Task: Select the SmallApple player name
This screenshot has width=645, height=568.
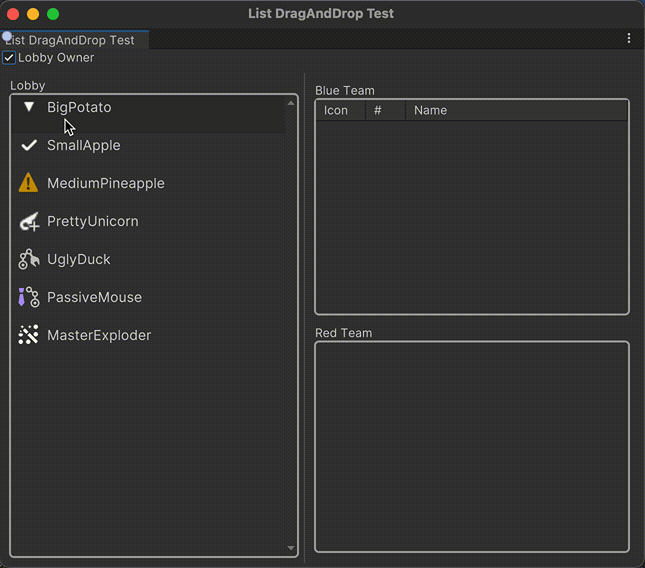Action: point(84,145)
